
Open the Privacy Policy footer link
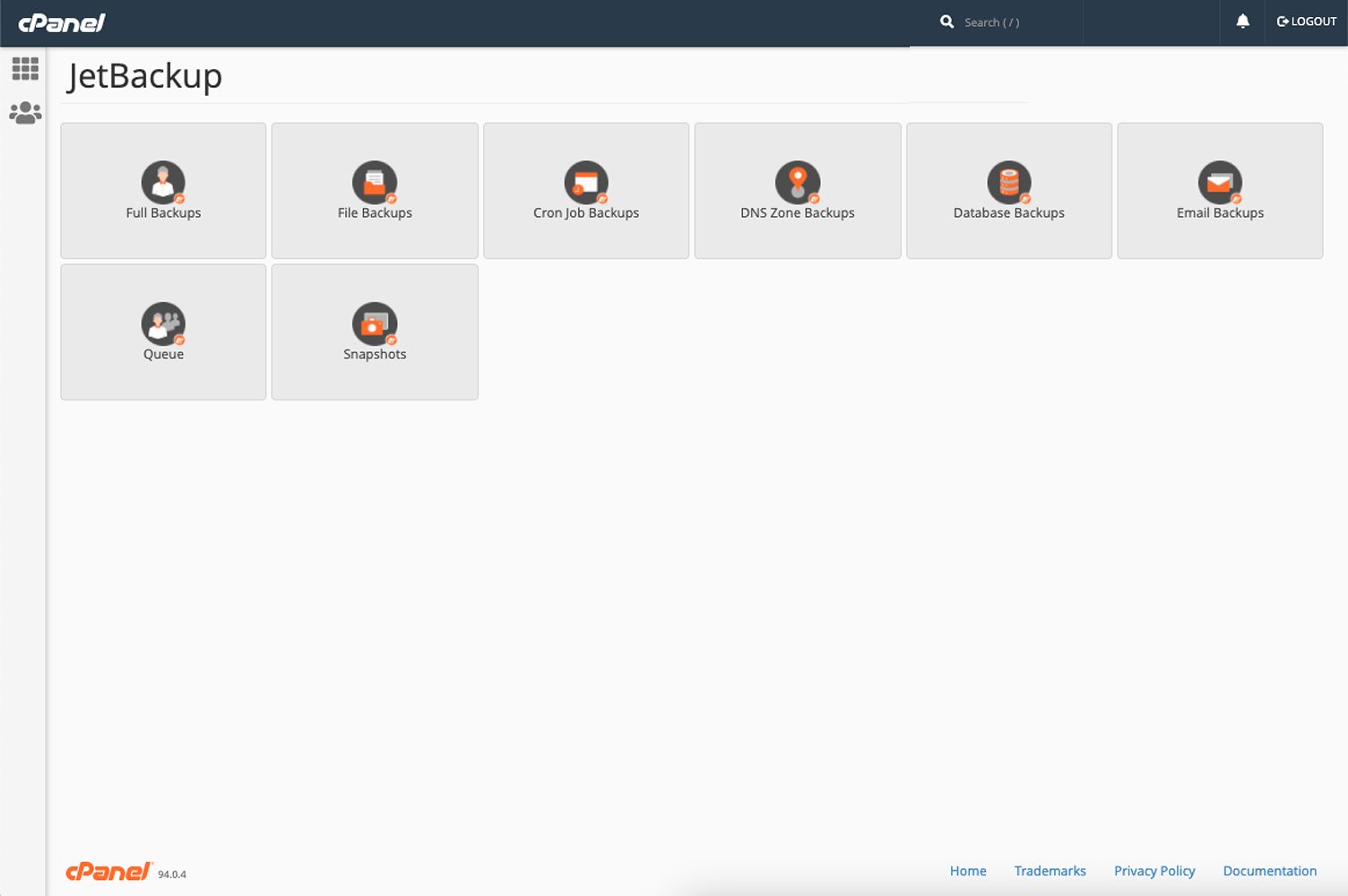(x=1154, y=871)
